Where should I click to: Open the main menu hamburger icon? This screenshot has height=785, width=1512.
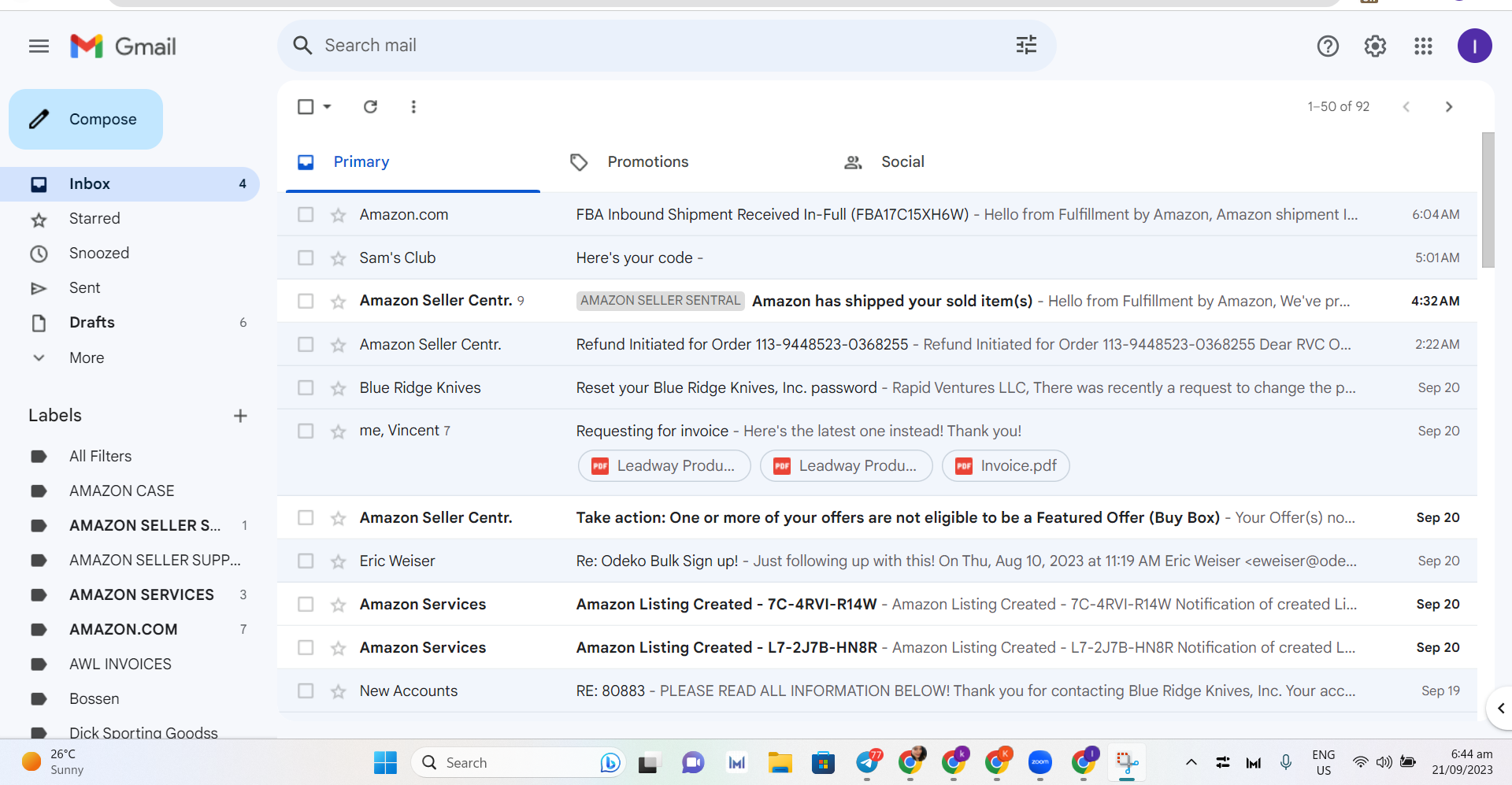39,46
